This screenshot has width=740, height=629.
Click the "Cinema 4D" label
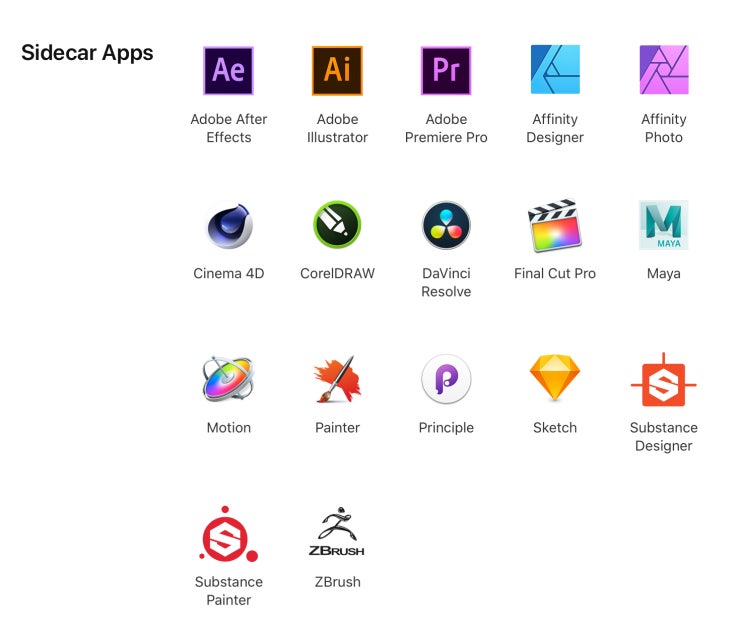pos(229,273)
